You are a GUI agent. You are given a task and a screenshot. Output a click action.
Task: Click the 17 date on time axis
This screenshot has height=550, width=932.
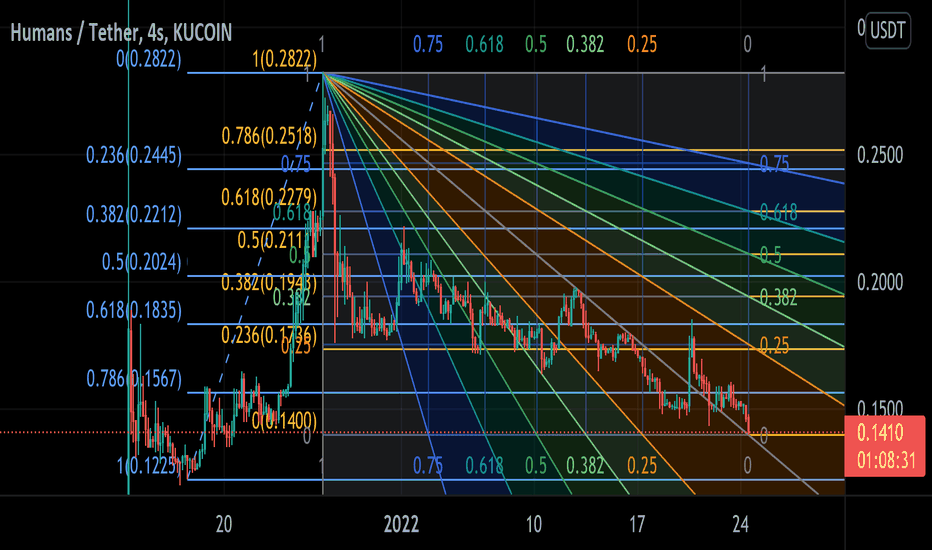point(637,524)
